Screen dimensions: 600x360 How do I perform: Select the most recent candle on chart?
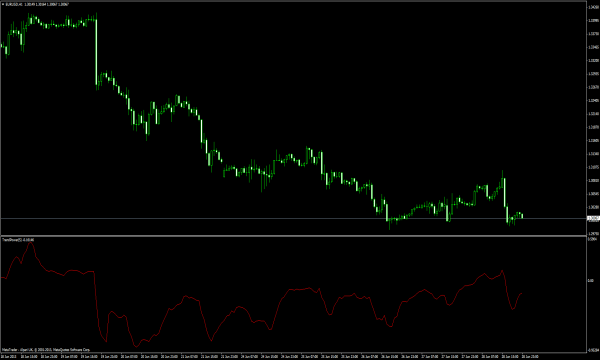522,216
